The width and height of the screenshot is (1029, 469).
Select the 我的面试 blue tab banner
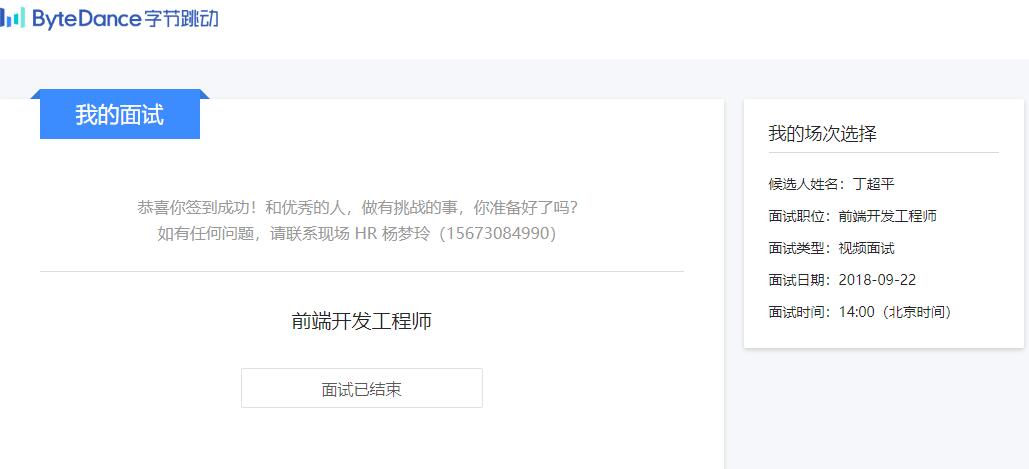[x=119, y=115]
